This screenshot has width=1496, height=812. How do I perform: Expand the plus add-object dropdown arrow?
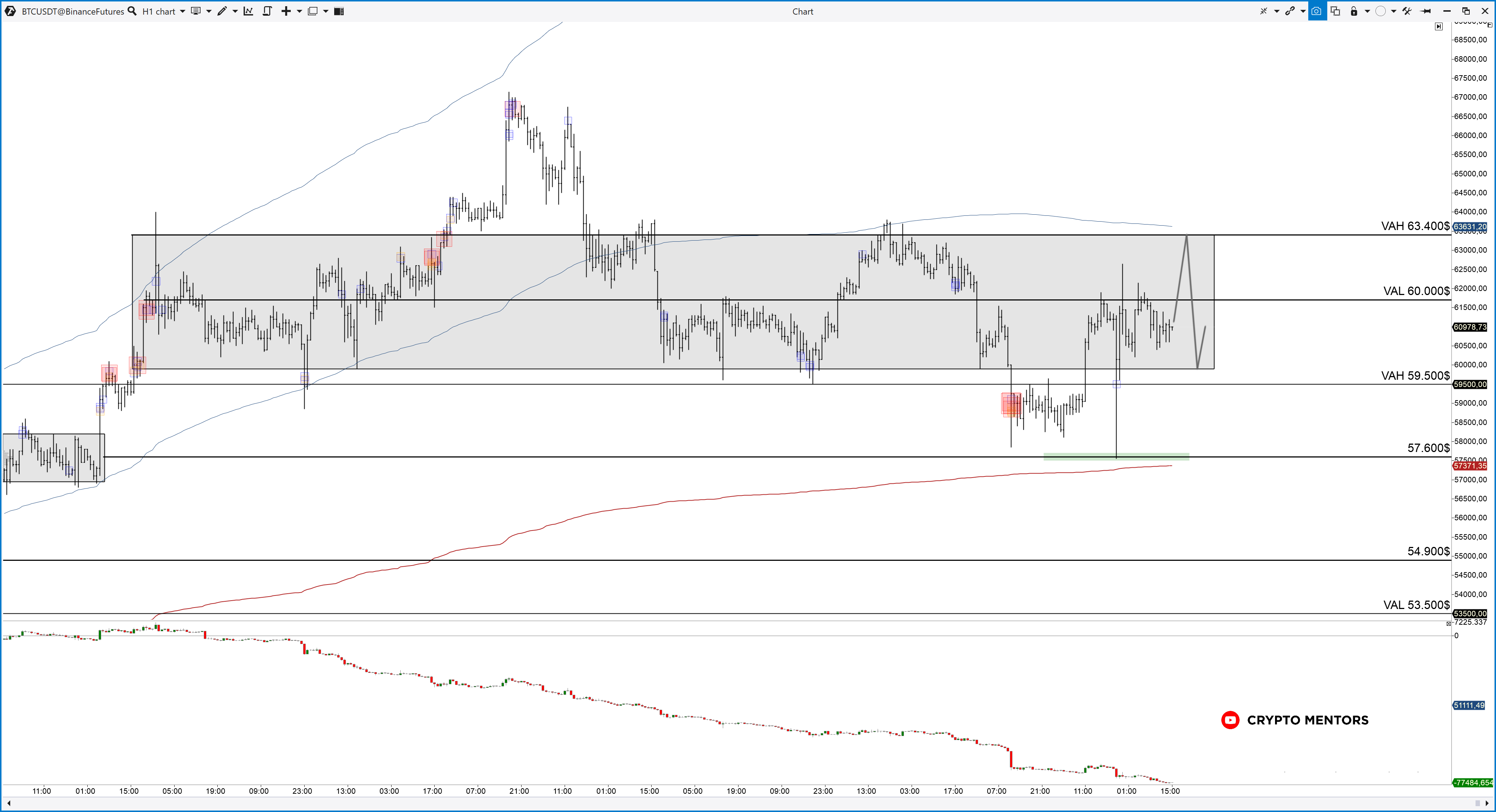tap(299, 11)
